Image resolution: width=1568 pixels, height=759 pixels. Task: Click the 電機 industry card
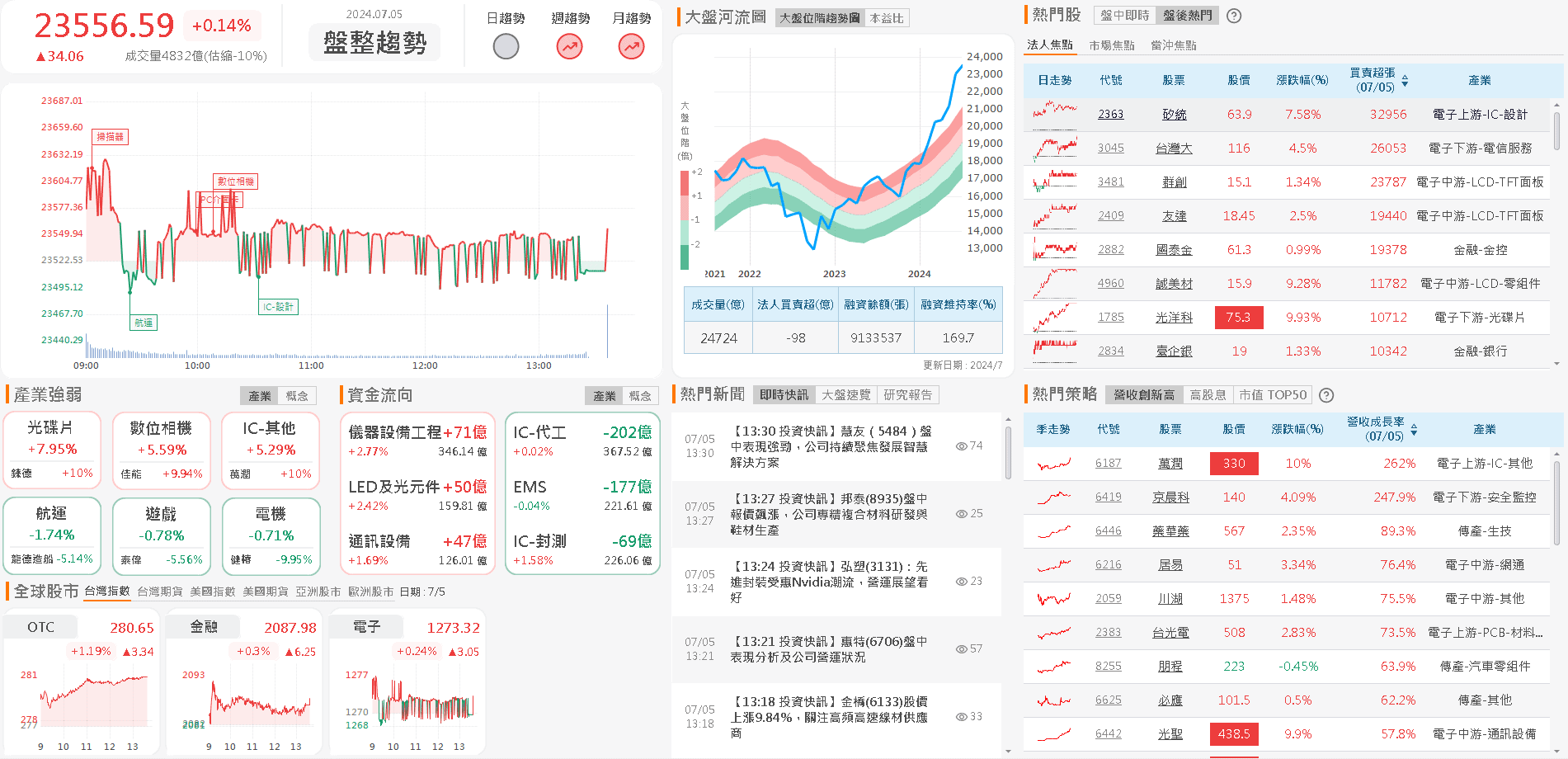pyautogui.click(x=270, y=536)
